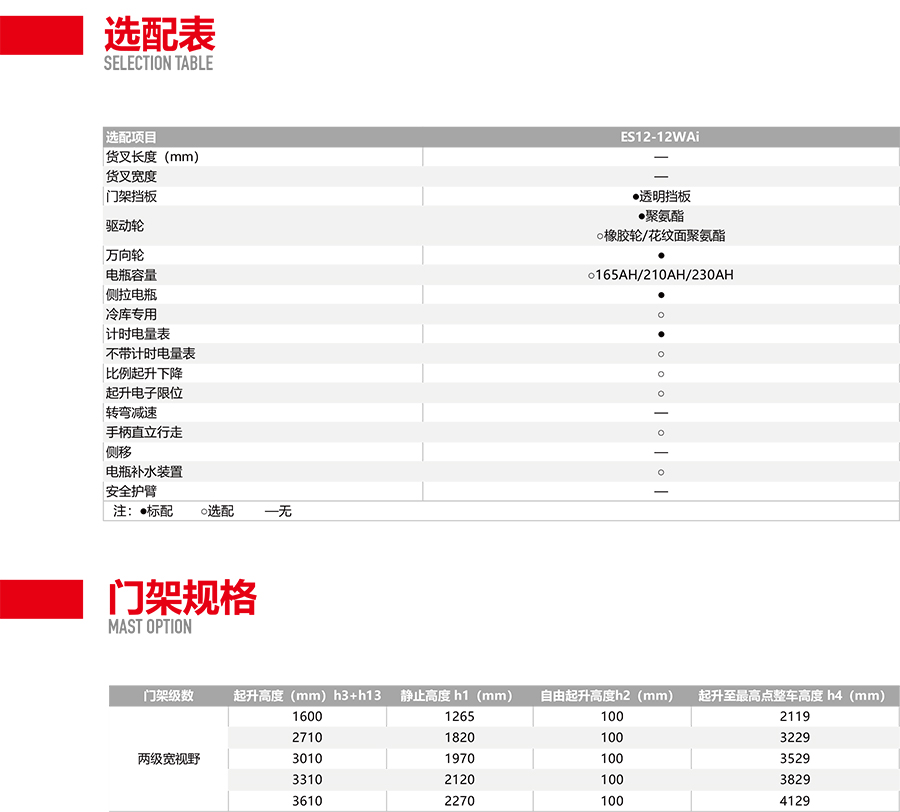This screenshot has width=900, height=812.
Task: Select the ES12-12WAi column header
Action: coord(660,137)
